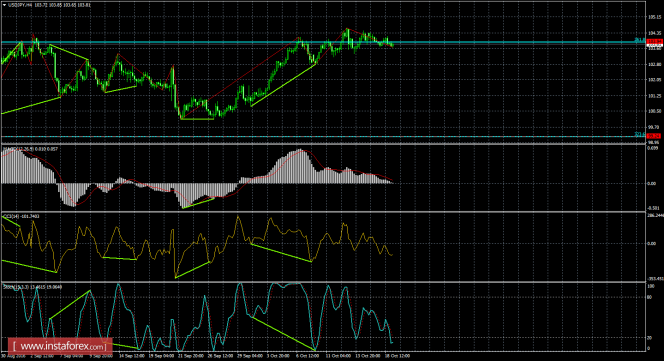Select the lower red price tag near 99.70
Image resolution: width=664 pixels, height=361 pixels.
[x=655, y=136]
